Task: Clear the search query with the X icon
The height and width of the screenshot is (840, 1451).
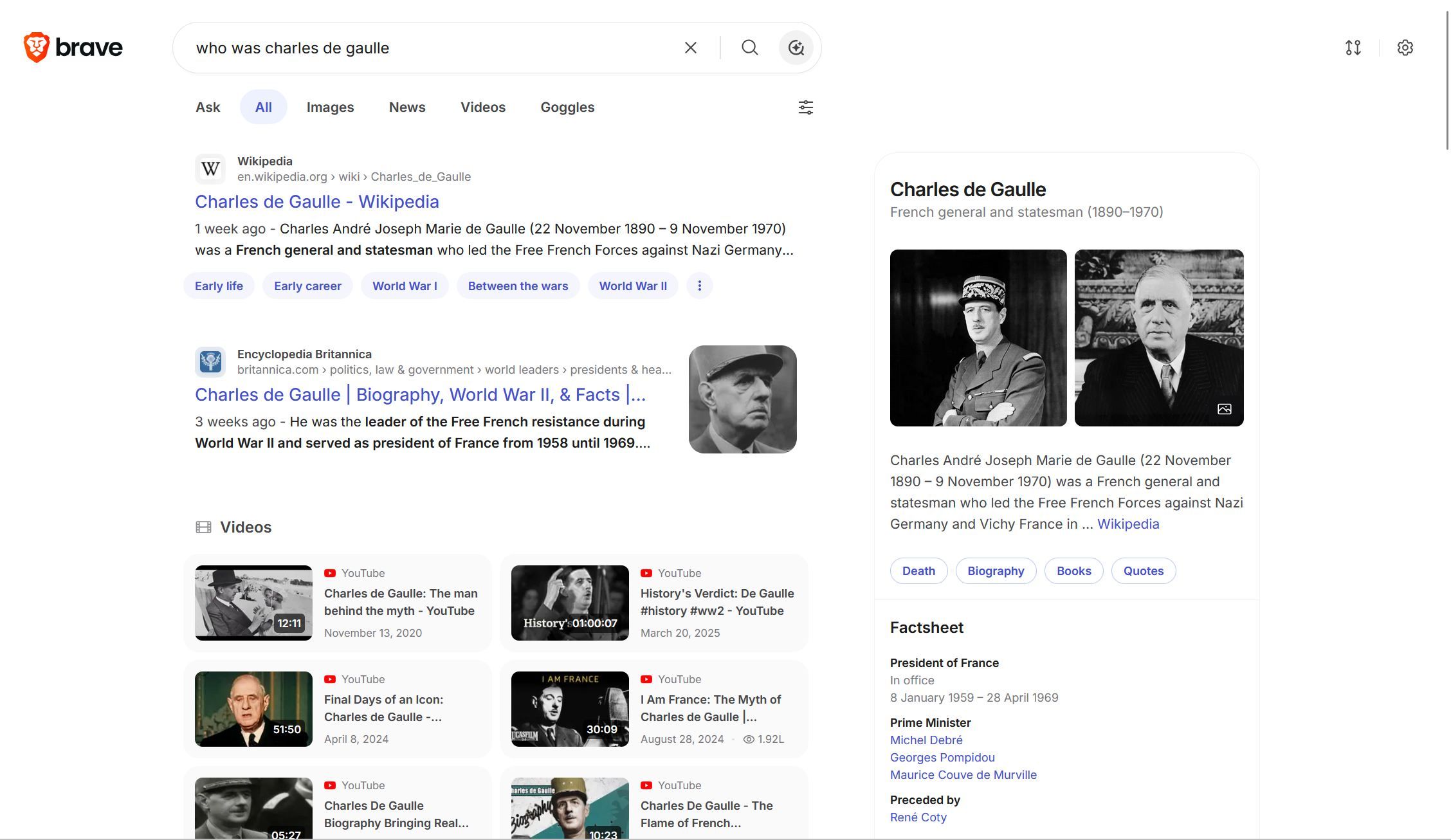Action: click(691, 48)
